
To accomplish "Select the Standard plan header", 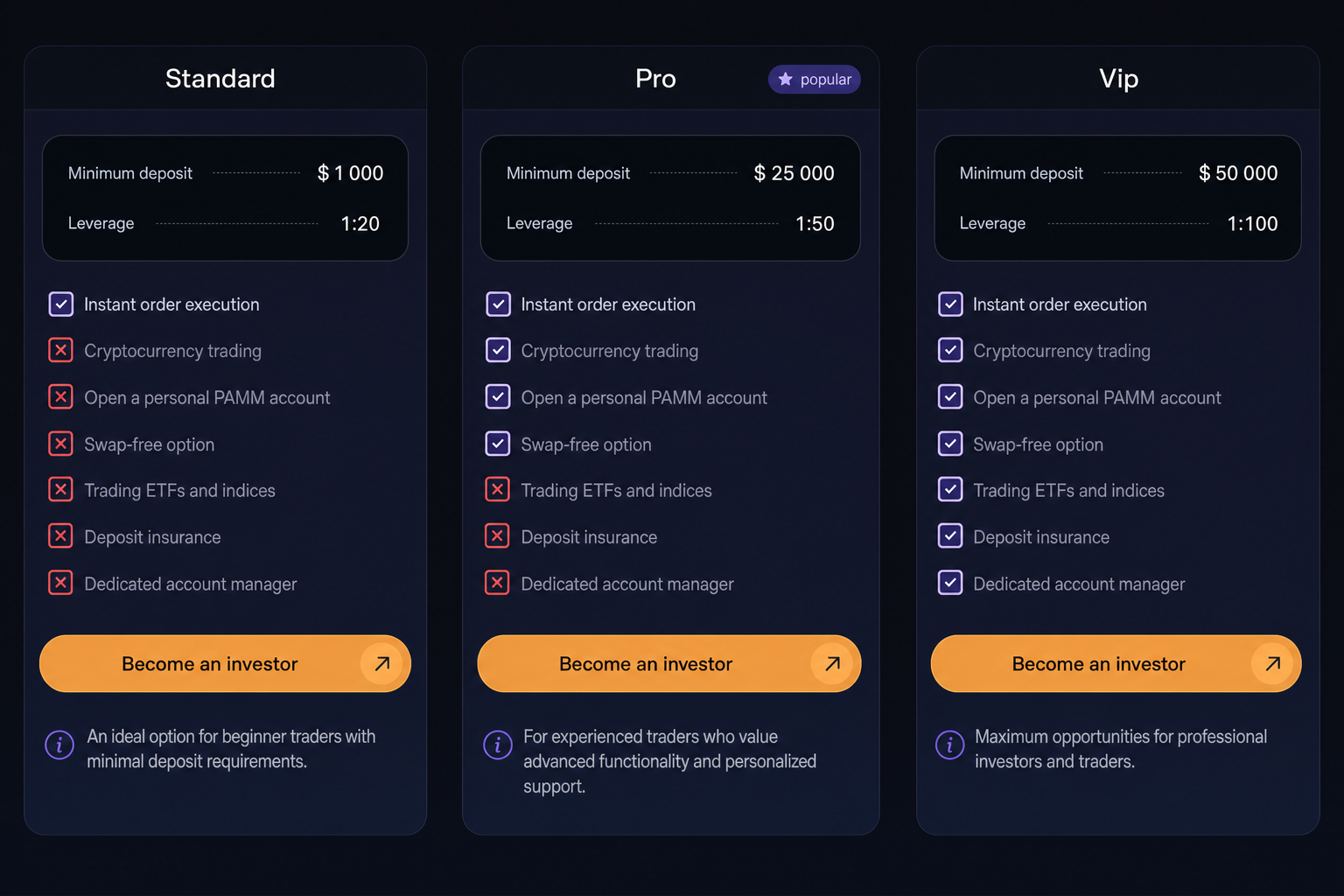I will coord(220,79).
